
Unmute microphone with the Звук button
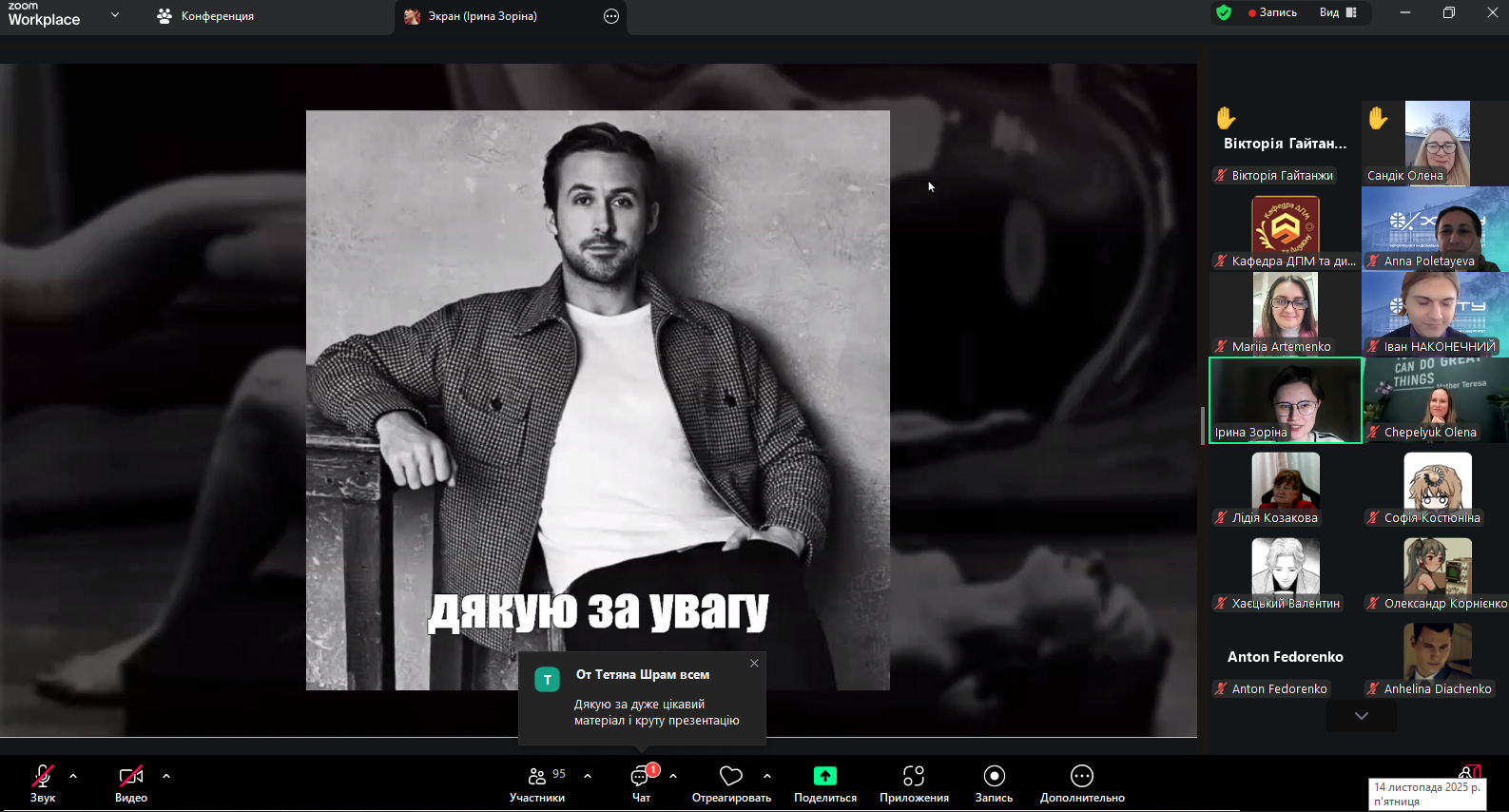coord(43,783)
